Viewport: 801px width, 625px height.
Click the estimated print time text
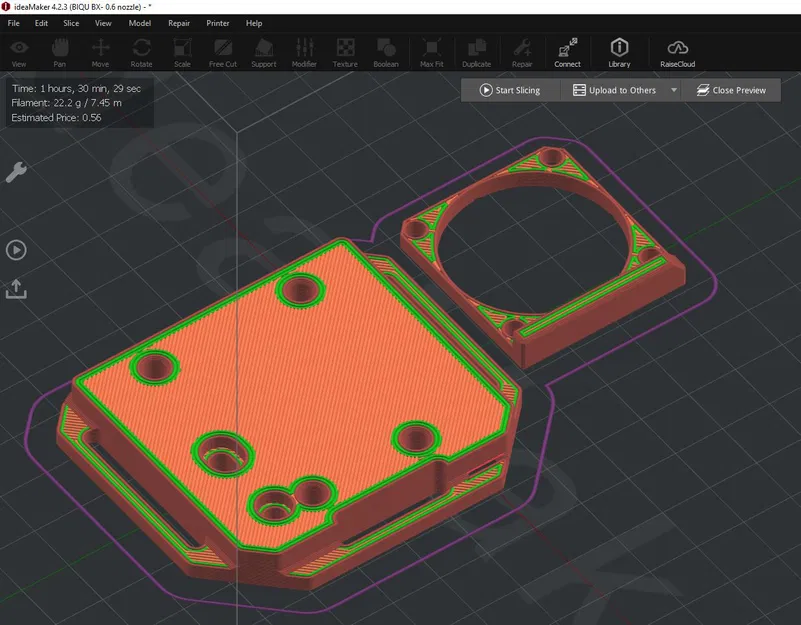[x=76, y=88]
